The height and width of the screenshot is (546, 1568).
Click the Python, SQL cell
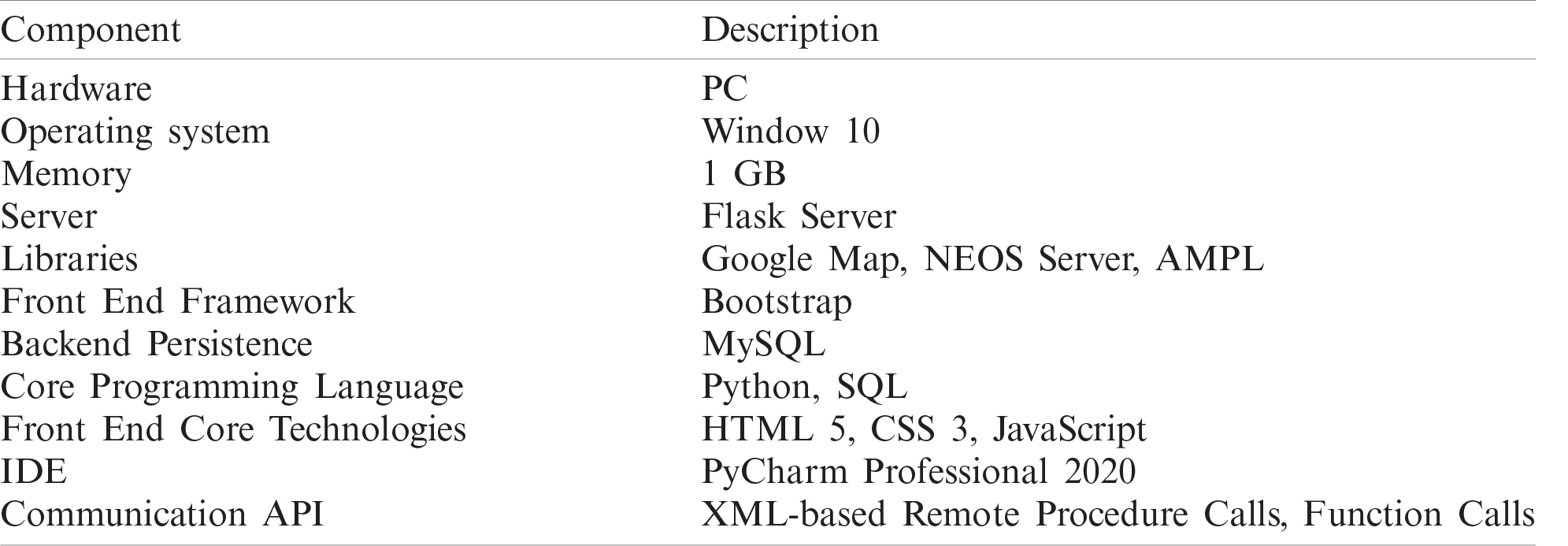[x=803, y=386]
